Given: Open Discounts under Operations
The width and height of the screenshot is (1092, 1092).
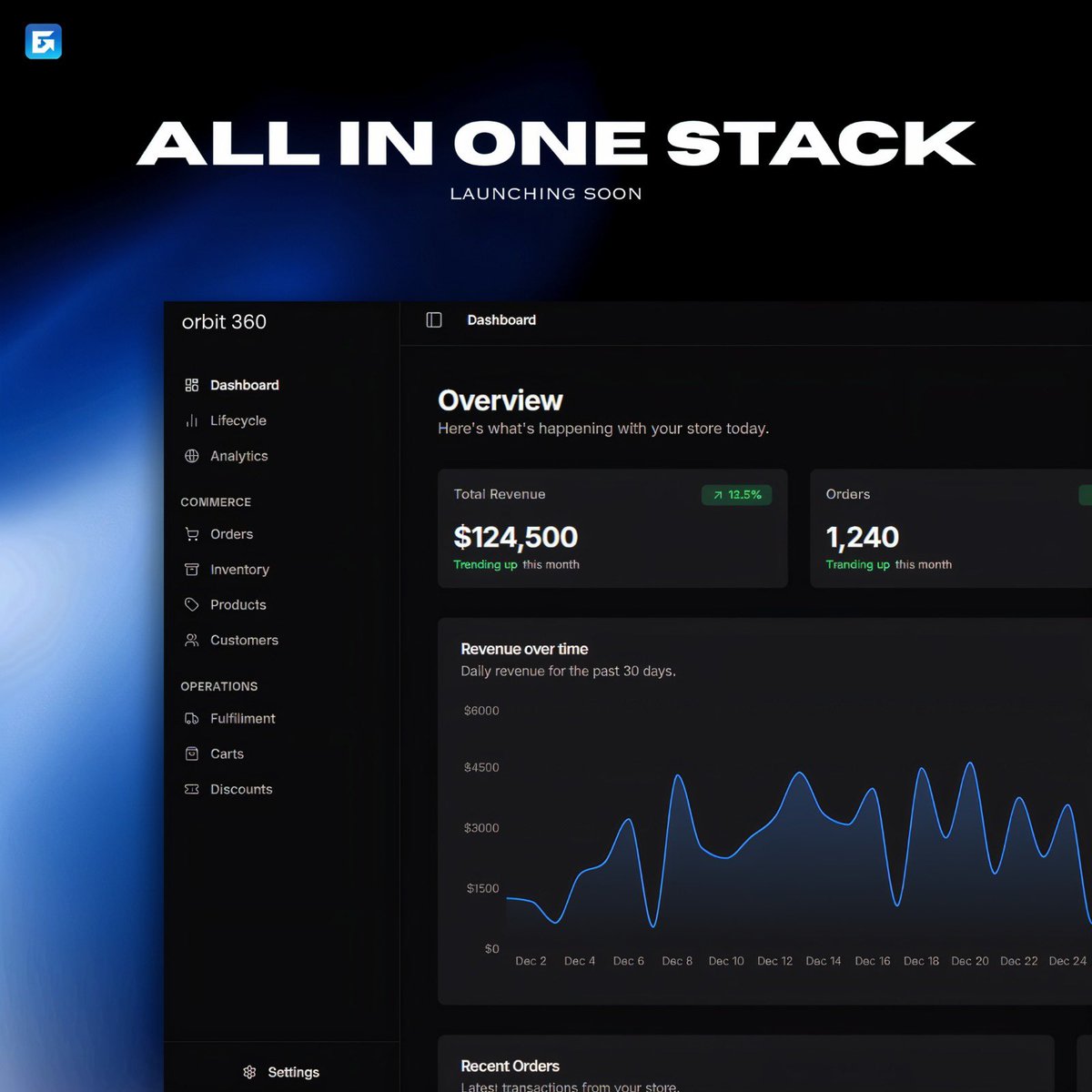Looking at the screenshot, I should (x=241, y=789).
